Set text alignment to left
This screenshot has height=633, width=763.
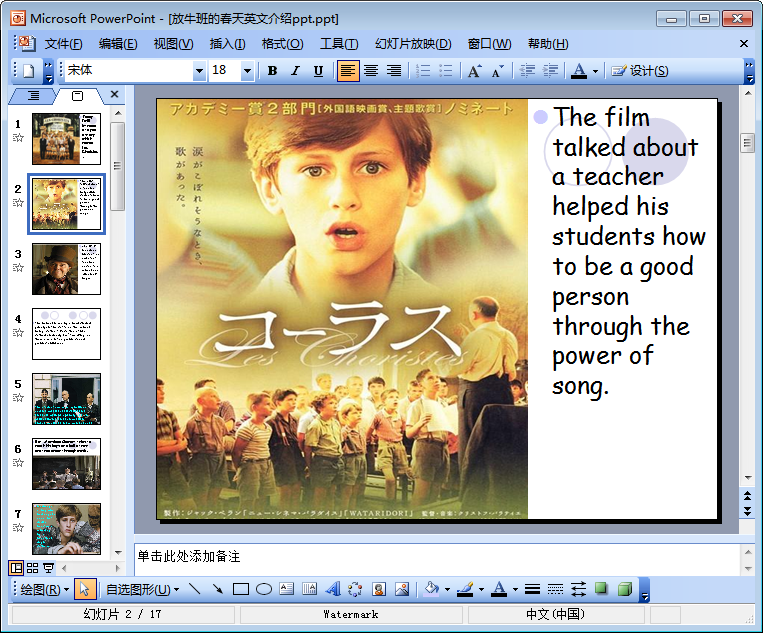point(347,71)
